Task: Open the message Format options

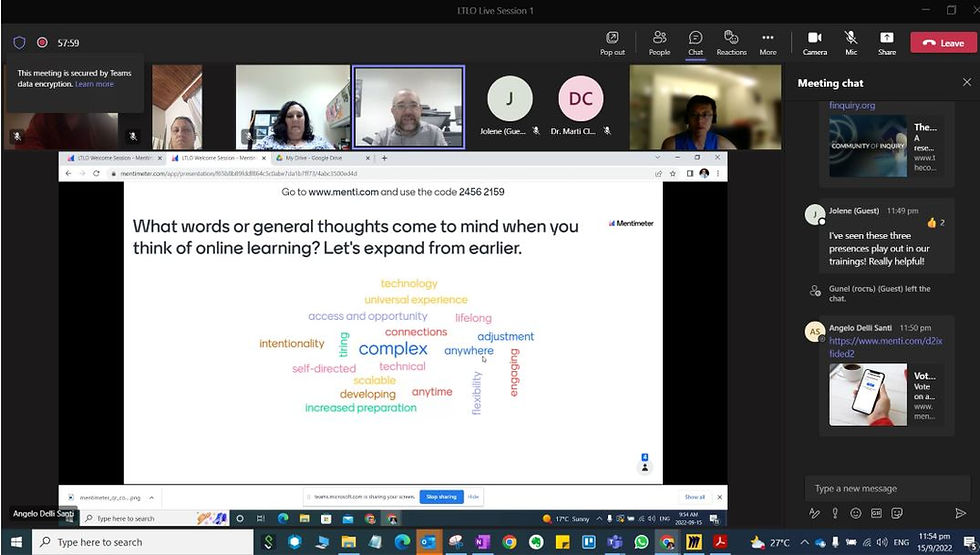Action: pos(814,513)
